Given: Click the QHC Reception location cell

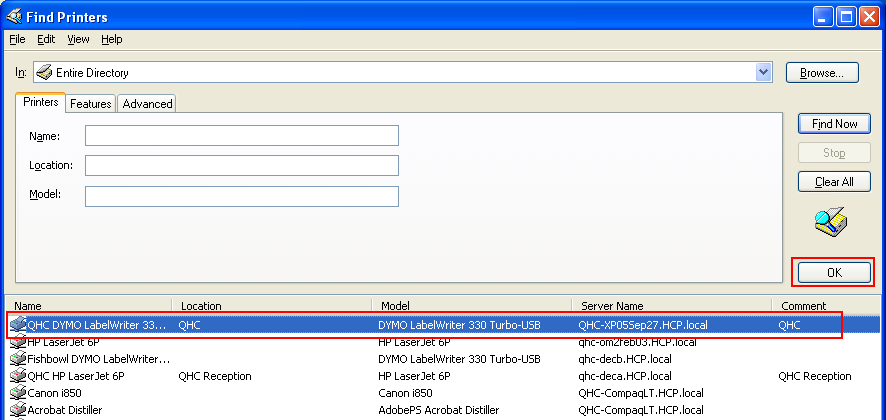Looking at the screenshot, I should tap(215, 376).
